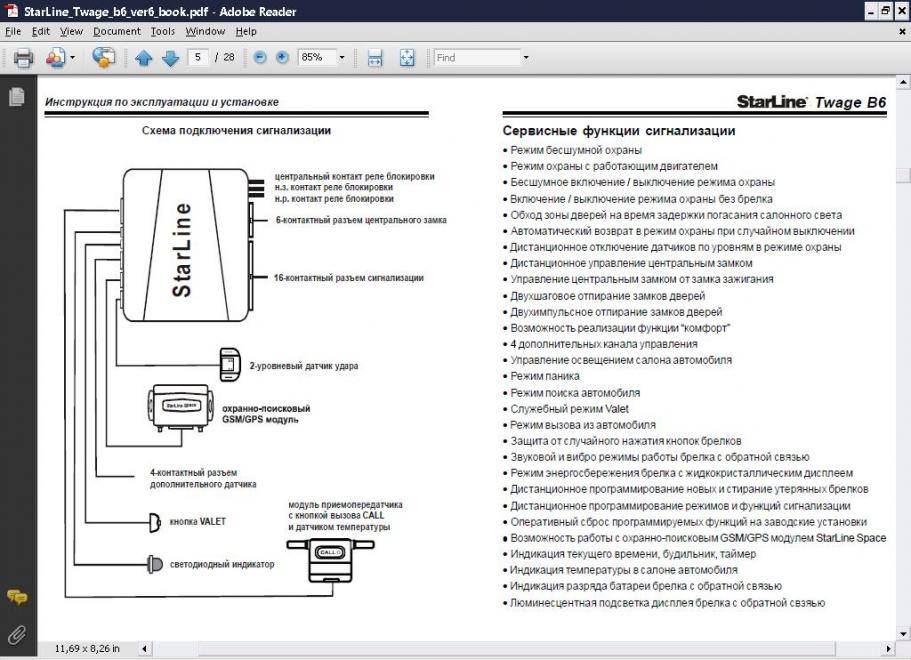The width and height of the screenshot is (911, 660).
Task: Click the vertical scrollbar down arrow
Action: (903, 634)
